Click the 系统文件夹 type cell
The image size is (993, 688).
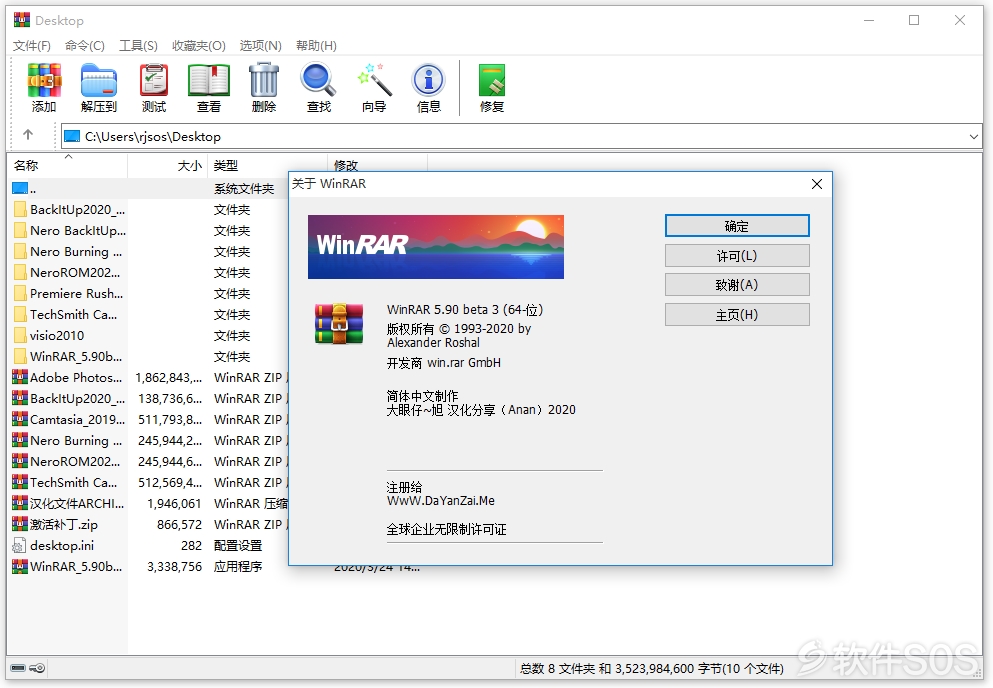pos(244,189)
